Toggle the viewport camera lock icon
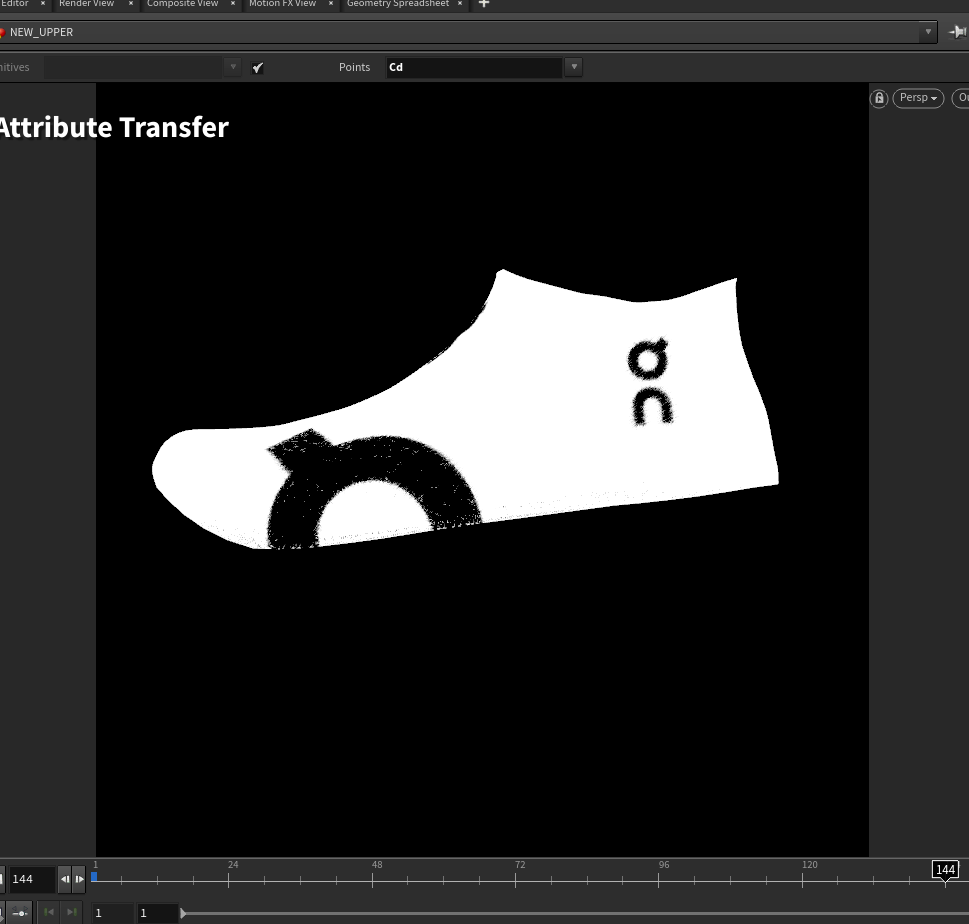 pyautogui.click(x=879, y=98)
